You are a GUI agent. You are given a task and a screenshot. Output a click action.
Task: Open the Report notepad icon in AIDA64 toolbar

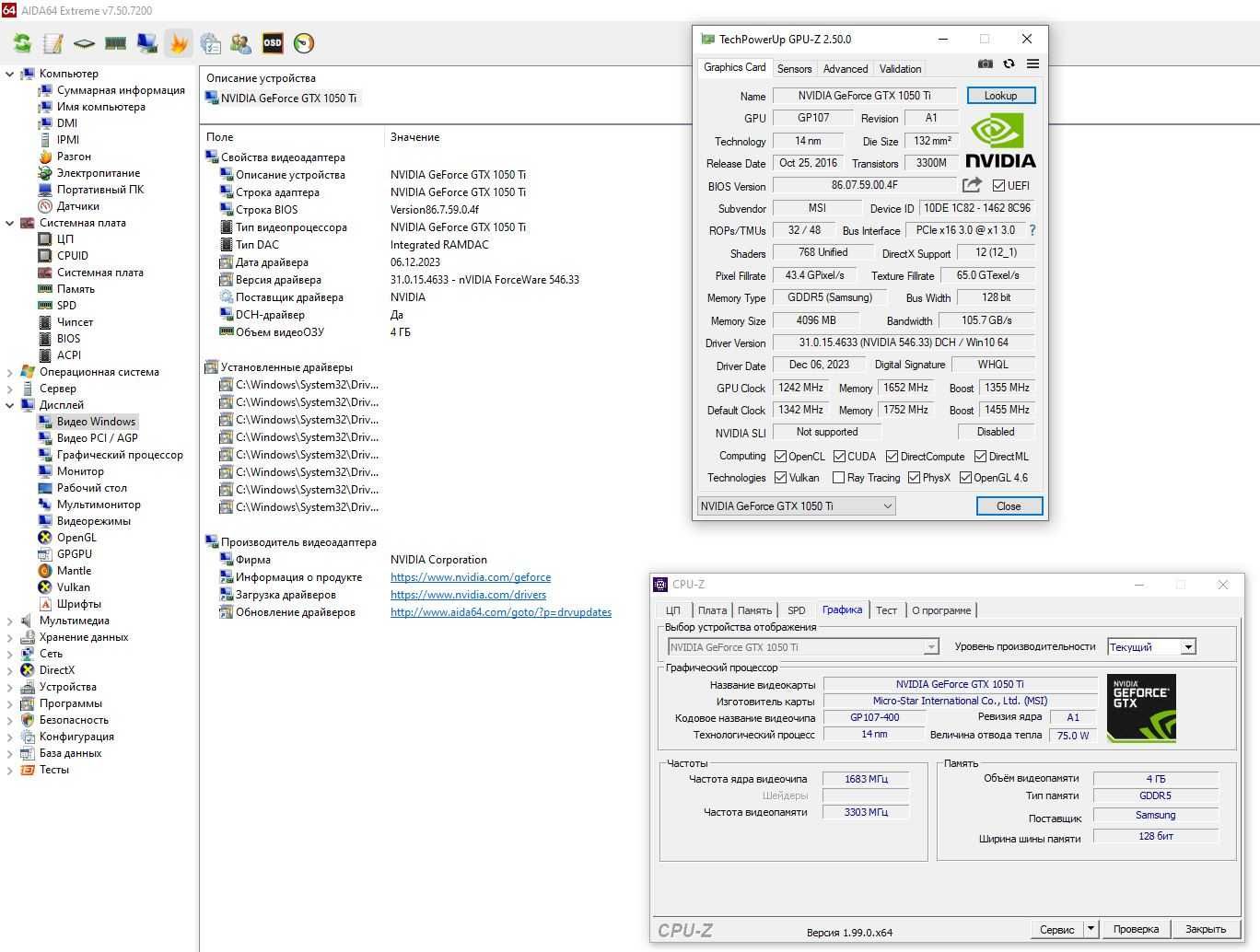(53, 43)
